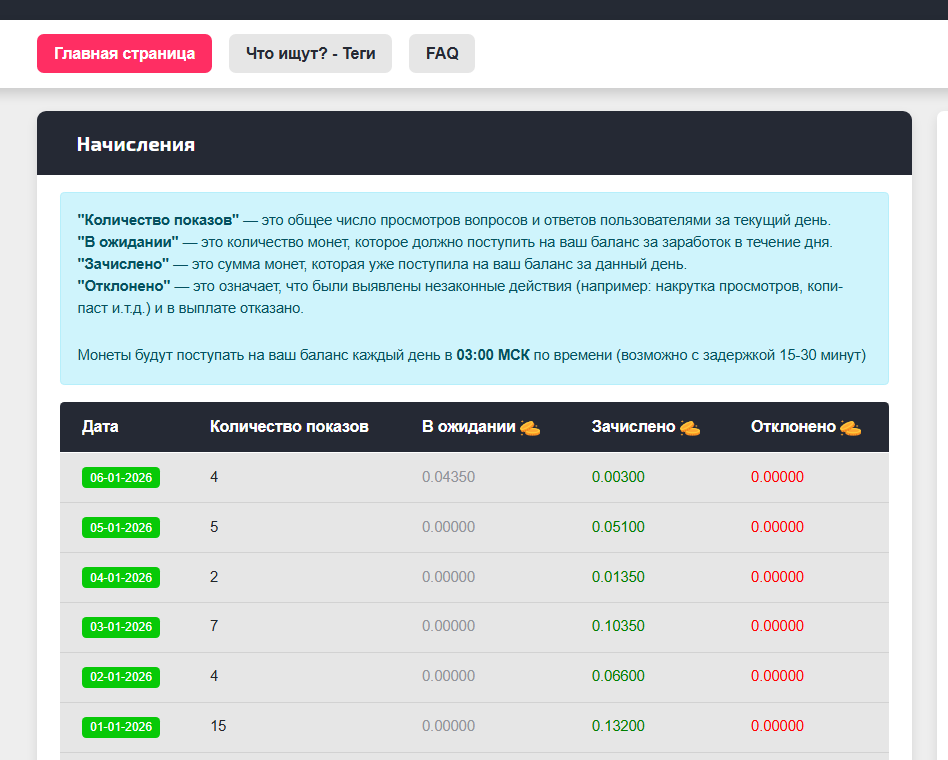Viewport: 948px width, 760px height.
Task: Click coin icon next to Зачислено header
Action: pos(690,427)
